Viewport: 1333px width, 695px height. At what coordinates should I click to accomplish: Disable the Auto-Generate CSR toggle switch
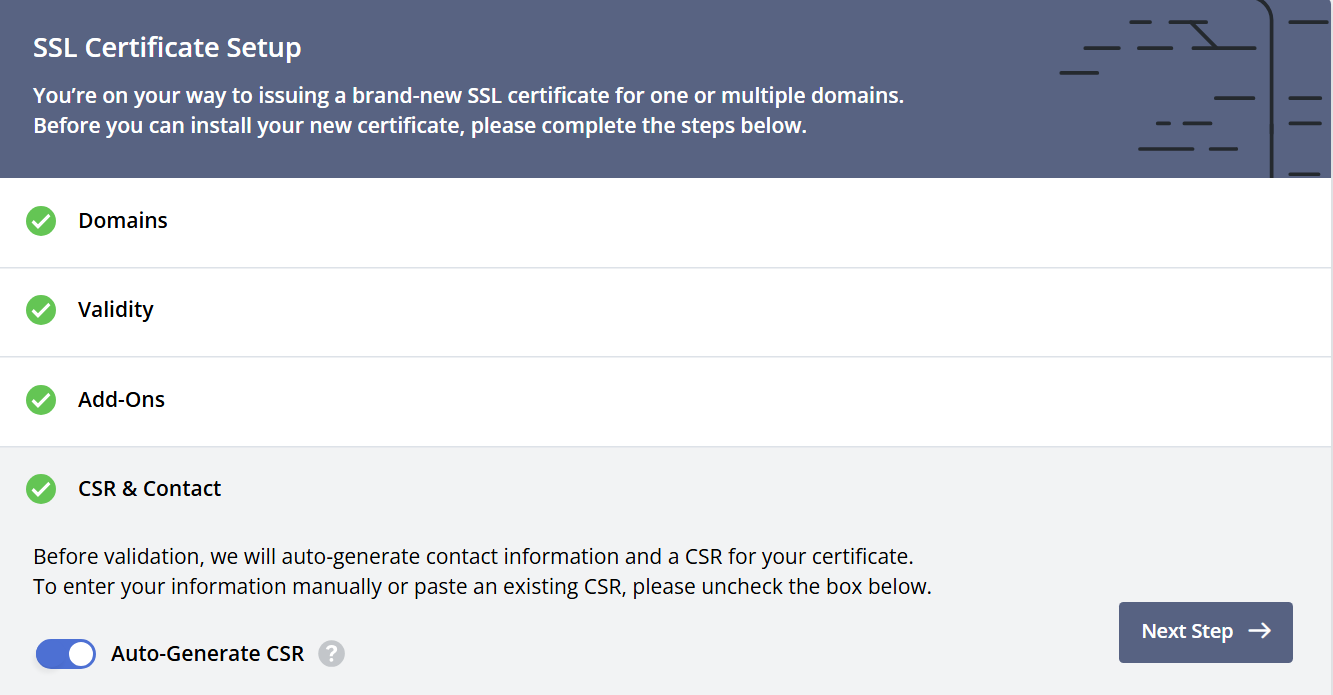click(x=66, y=654)
